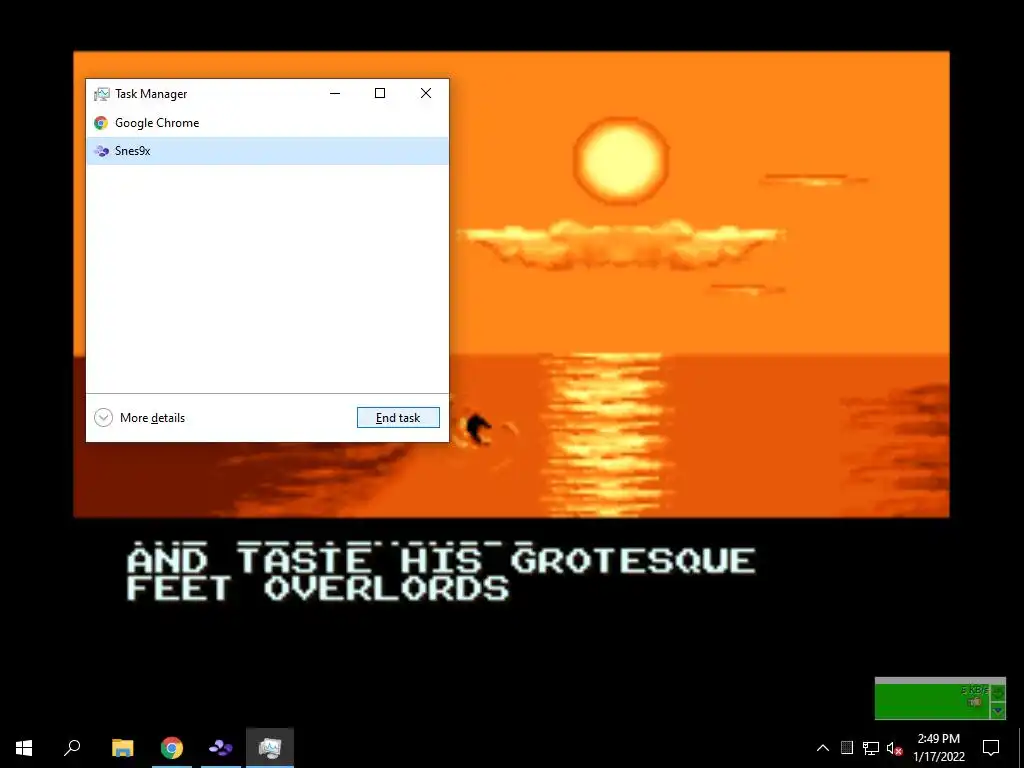This screenshot has height=768, width=1024.
Task: Select the Snes9x process row
Action: pos(267,151)
